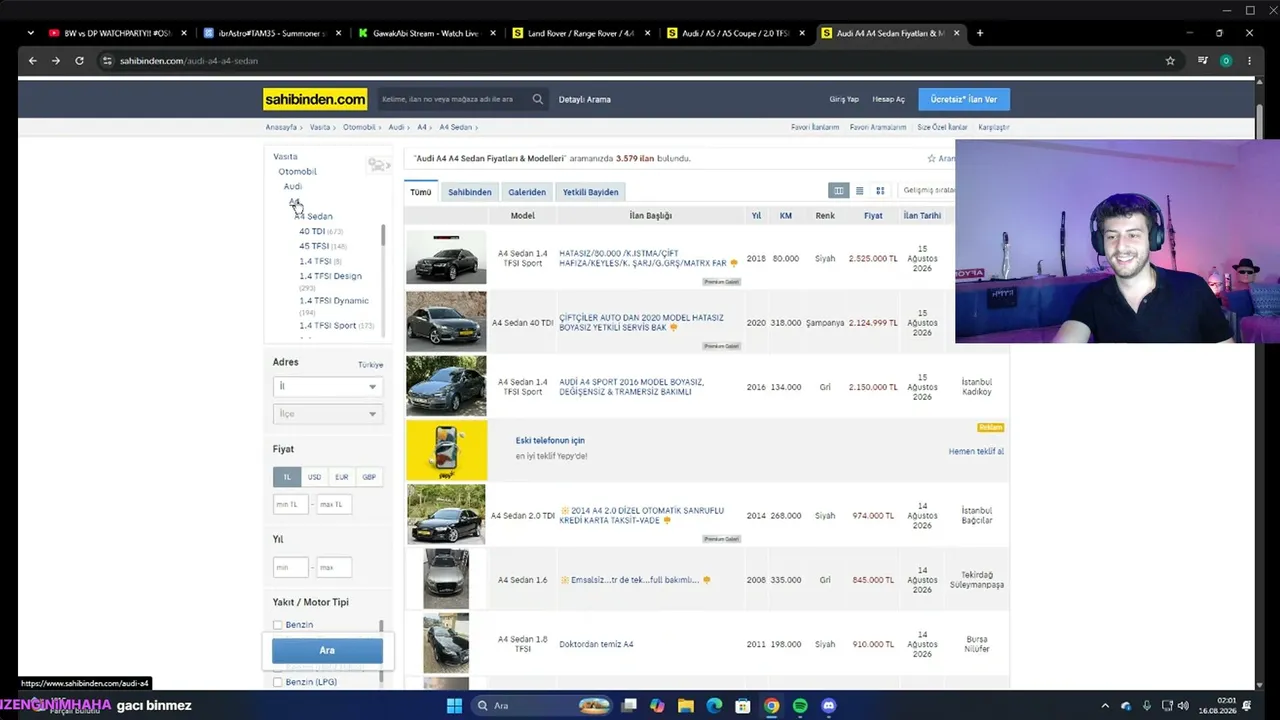Select TL currency toggle

point(286,477)
